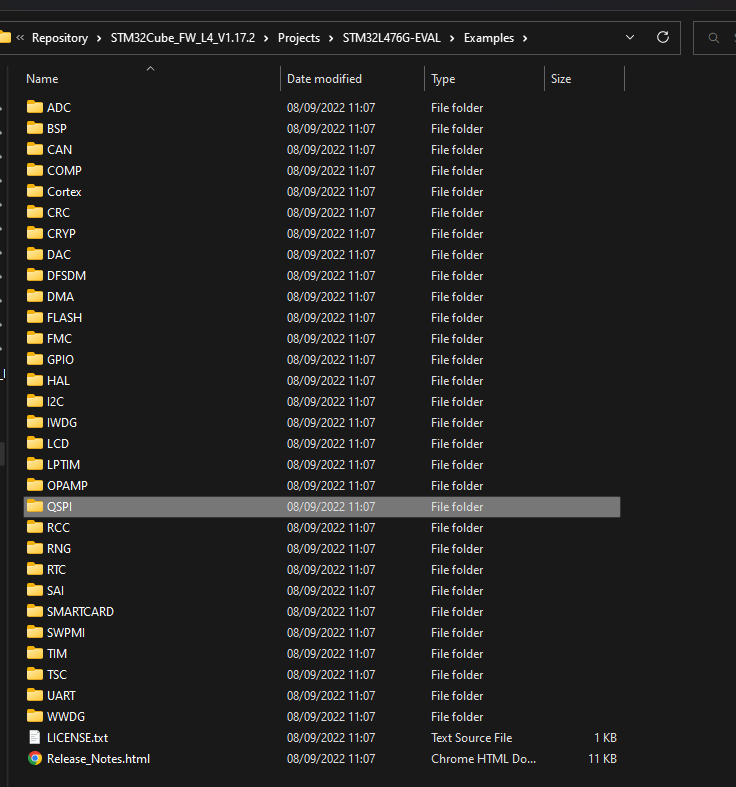
Task: Select the DMA folder icon
Action: pos(35,296)
